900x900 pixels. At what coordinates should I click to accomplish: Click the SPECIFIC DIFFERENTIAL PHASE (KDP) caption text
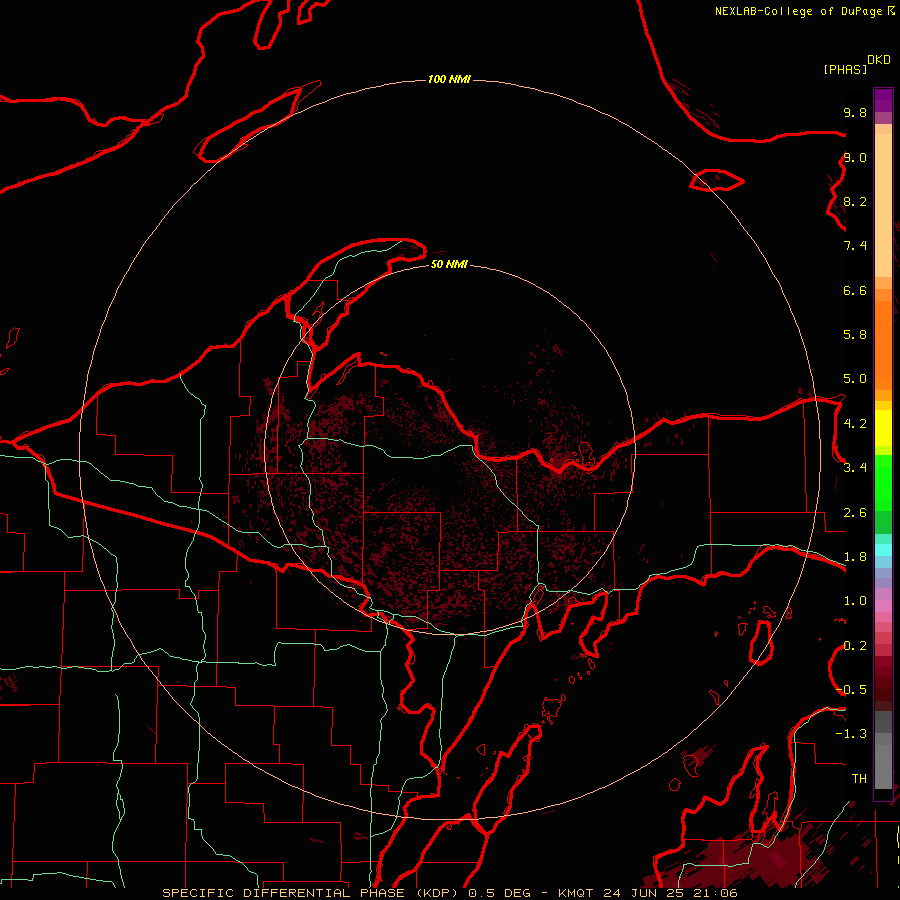[310, 893]
